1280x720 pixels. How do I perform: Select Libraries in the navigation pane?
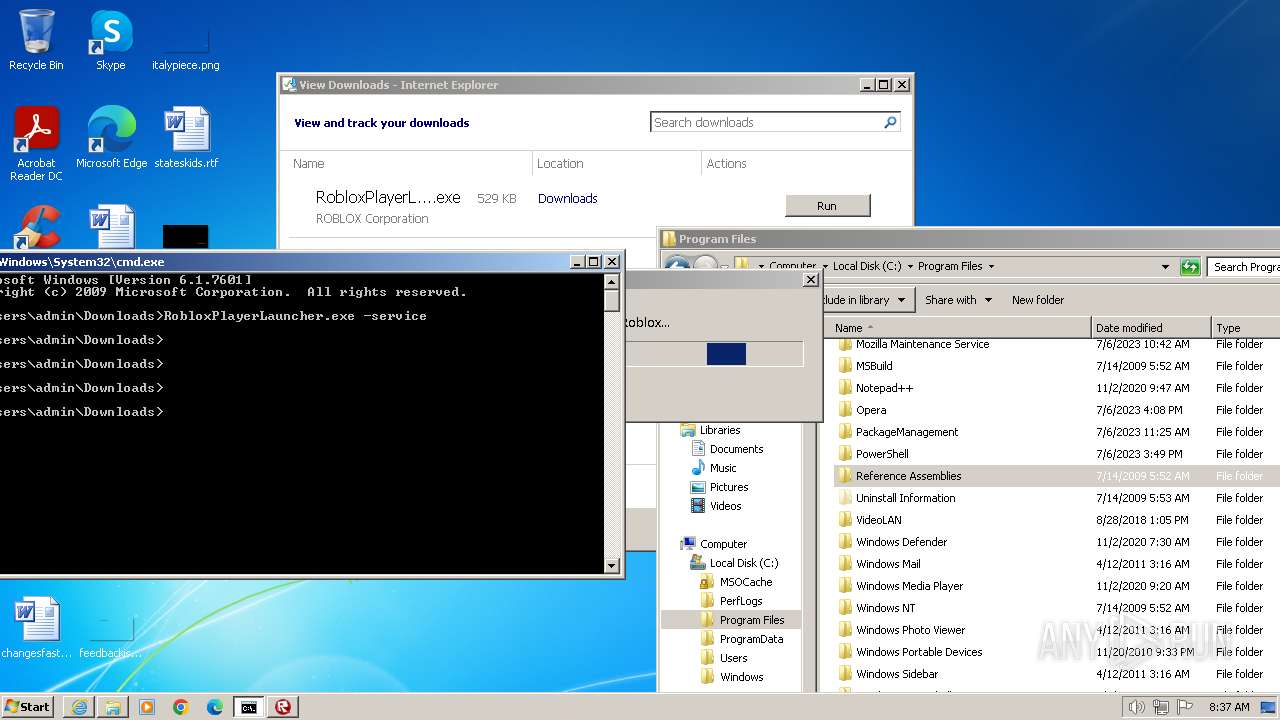pos(719,430)
